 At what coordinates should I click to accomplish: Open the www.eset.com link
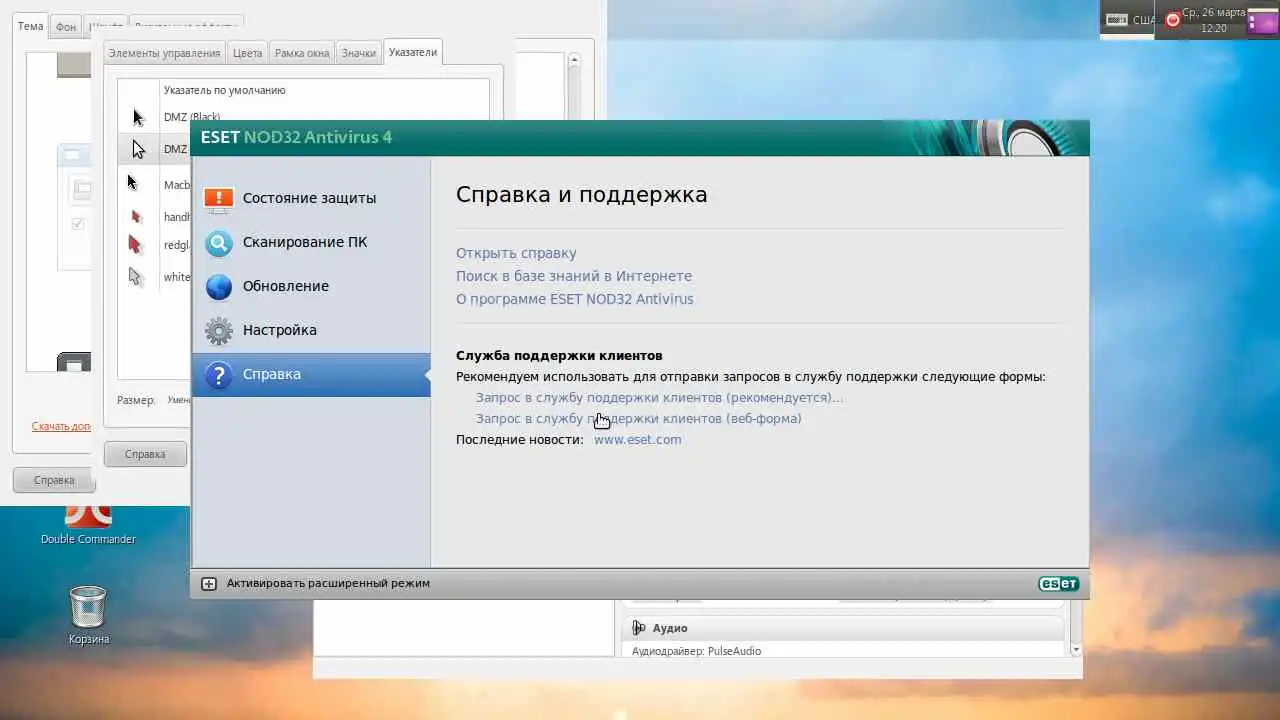638,440
